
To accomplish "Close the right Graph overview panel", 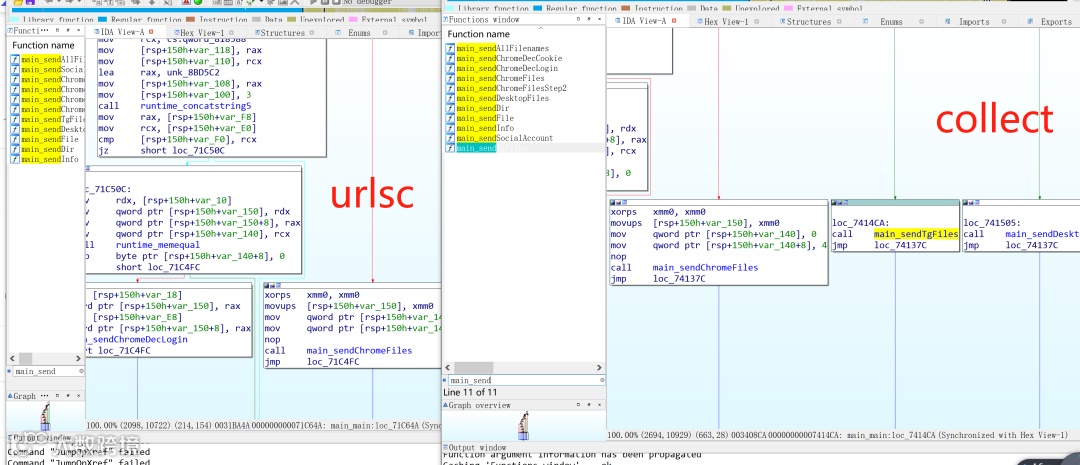I will tap(601, 405).
